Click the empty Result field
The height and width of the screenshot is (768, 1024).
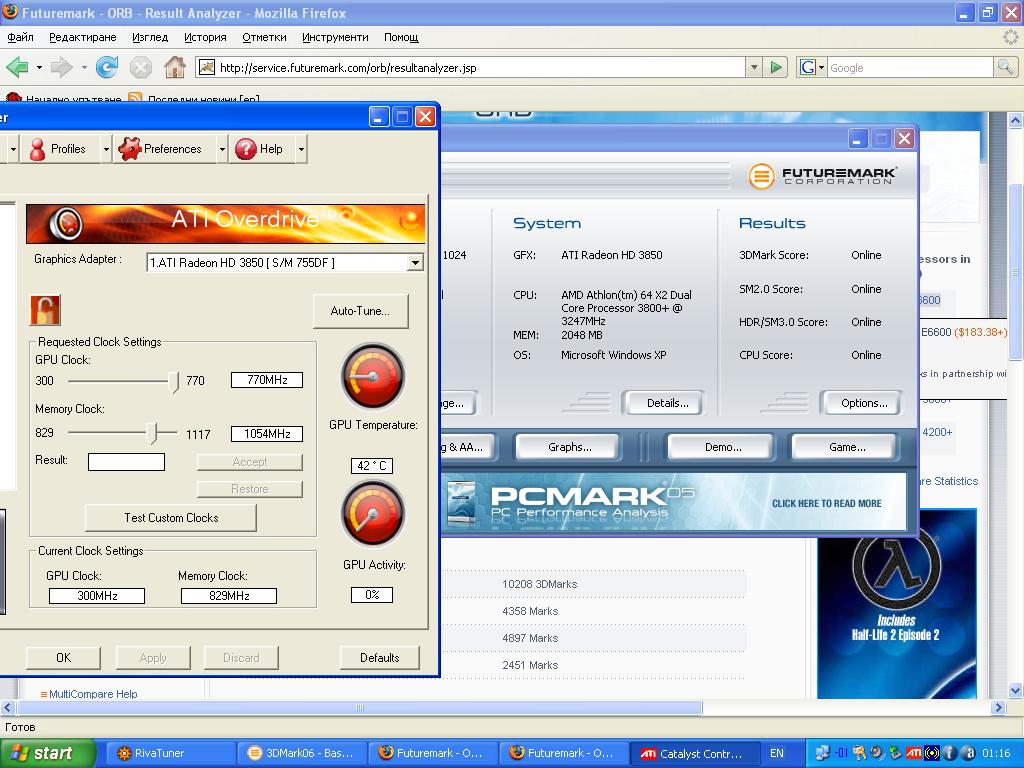click(126, 462)
